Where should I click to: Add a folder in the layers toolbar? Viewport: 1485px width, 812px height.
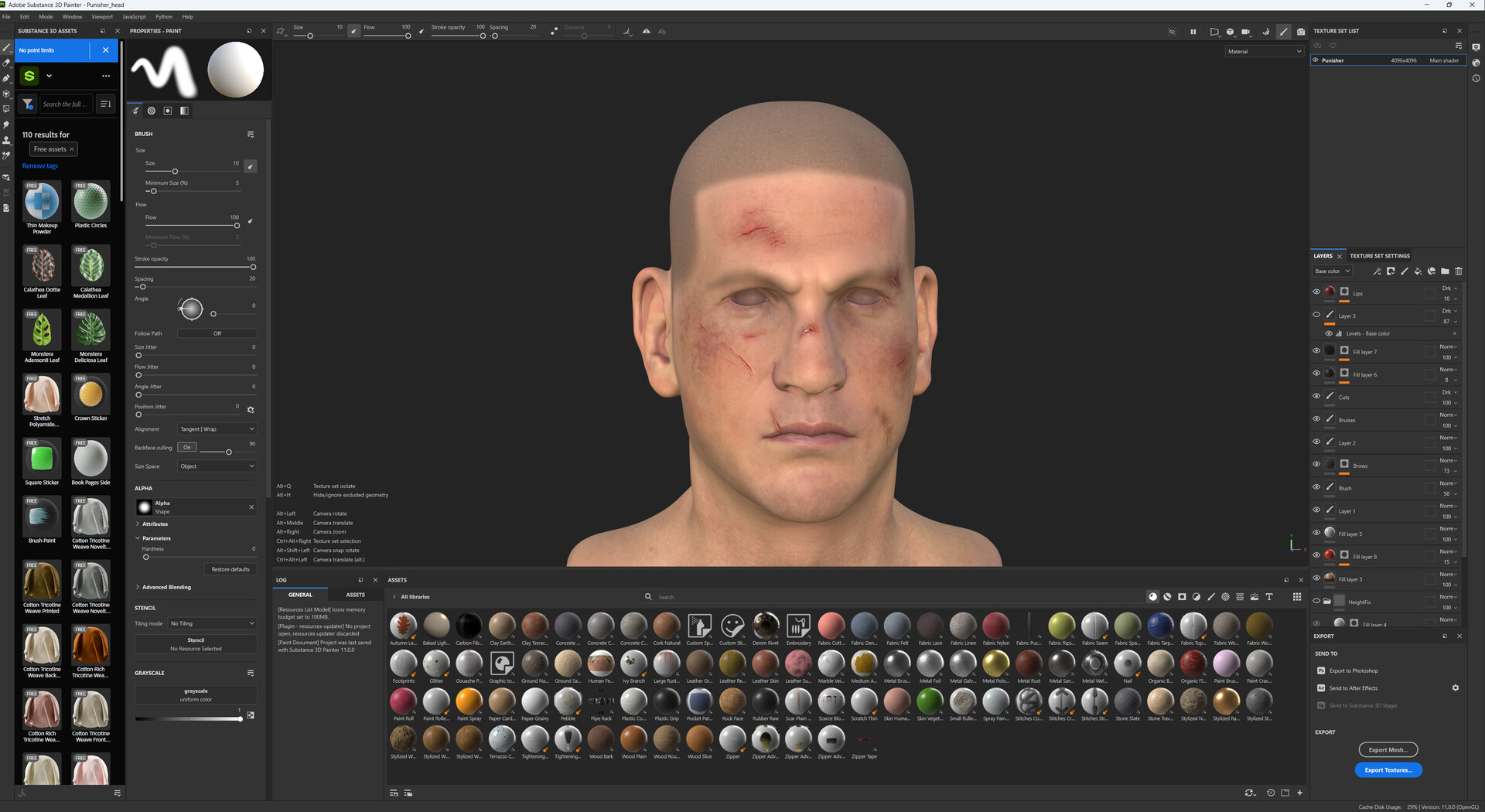pyautogui.click(x=1445, y=271)
